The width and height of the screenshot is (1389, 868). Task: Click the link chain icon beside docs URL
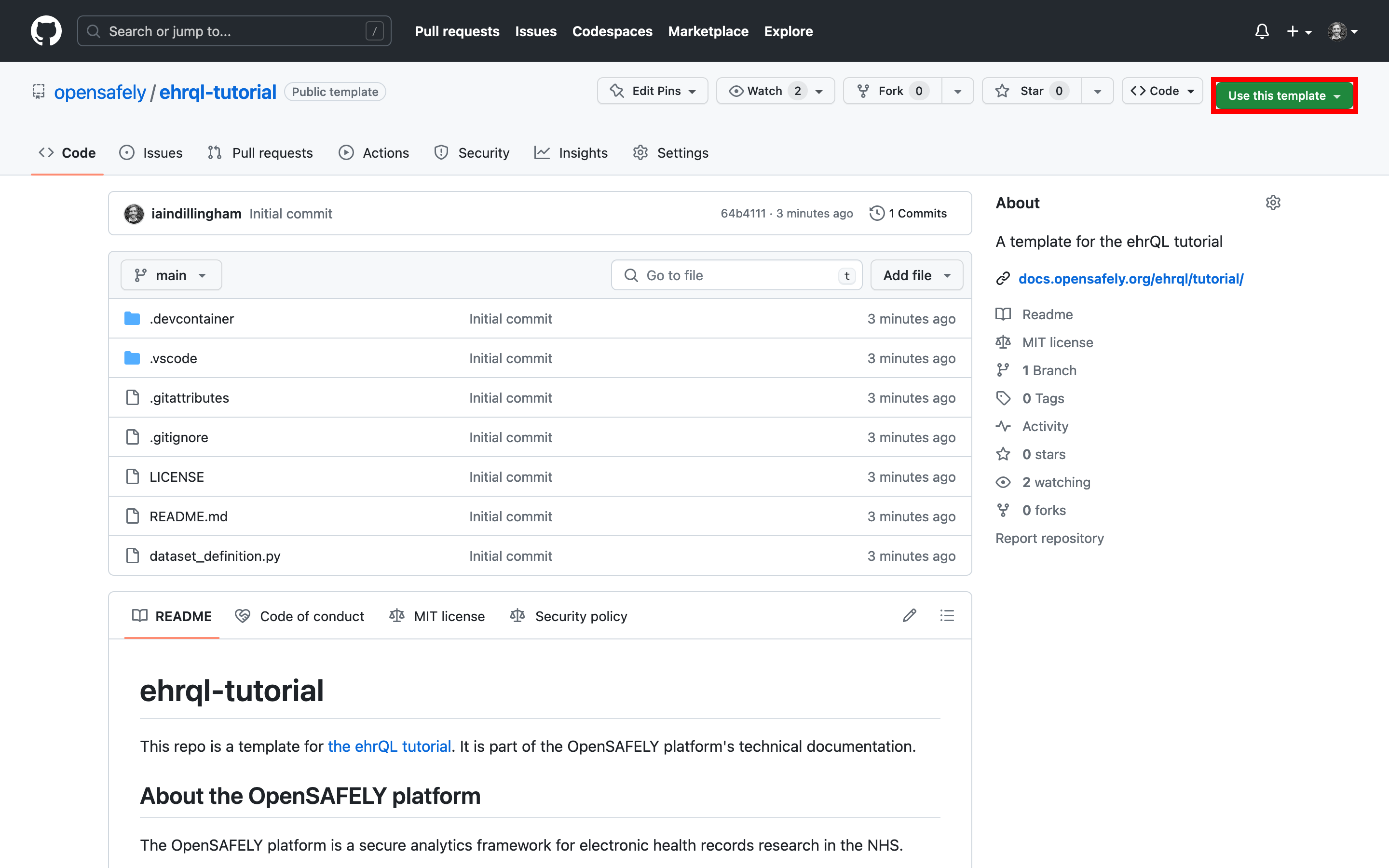click(x=1003, y=278)
